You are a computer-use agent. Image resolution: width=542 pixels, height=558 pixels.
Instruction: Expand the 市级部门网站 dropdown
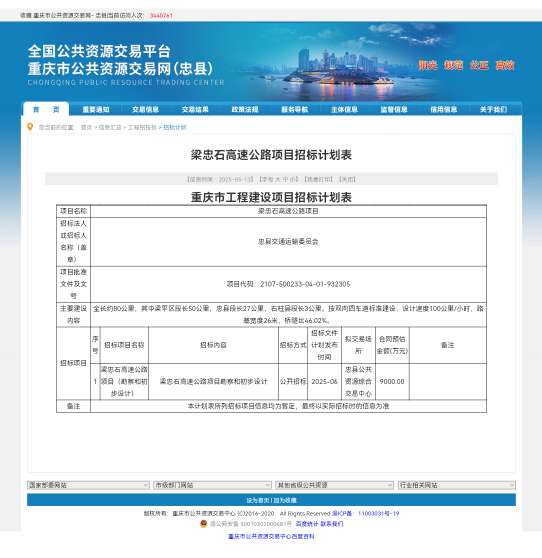point(212,485)
